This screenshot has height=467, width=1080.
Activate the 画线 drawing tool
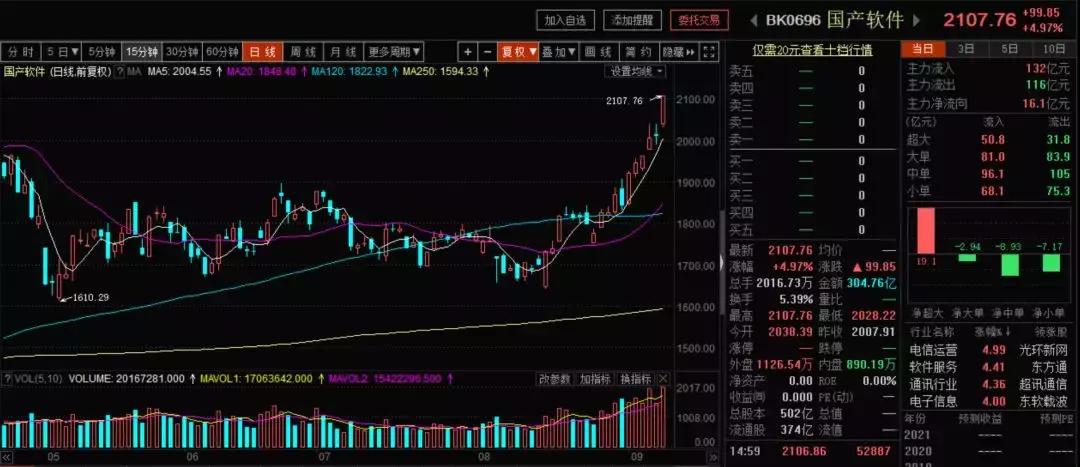click(599, 52)
